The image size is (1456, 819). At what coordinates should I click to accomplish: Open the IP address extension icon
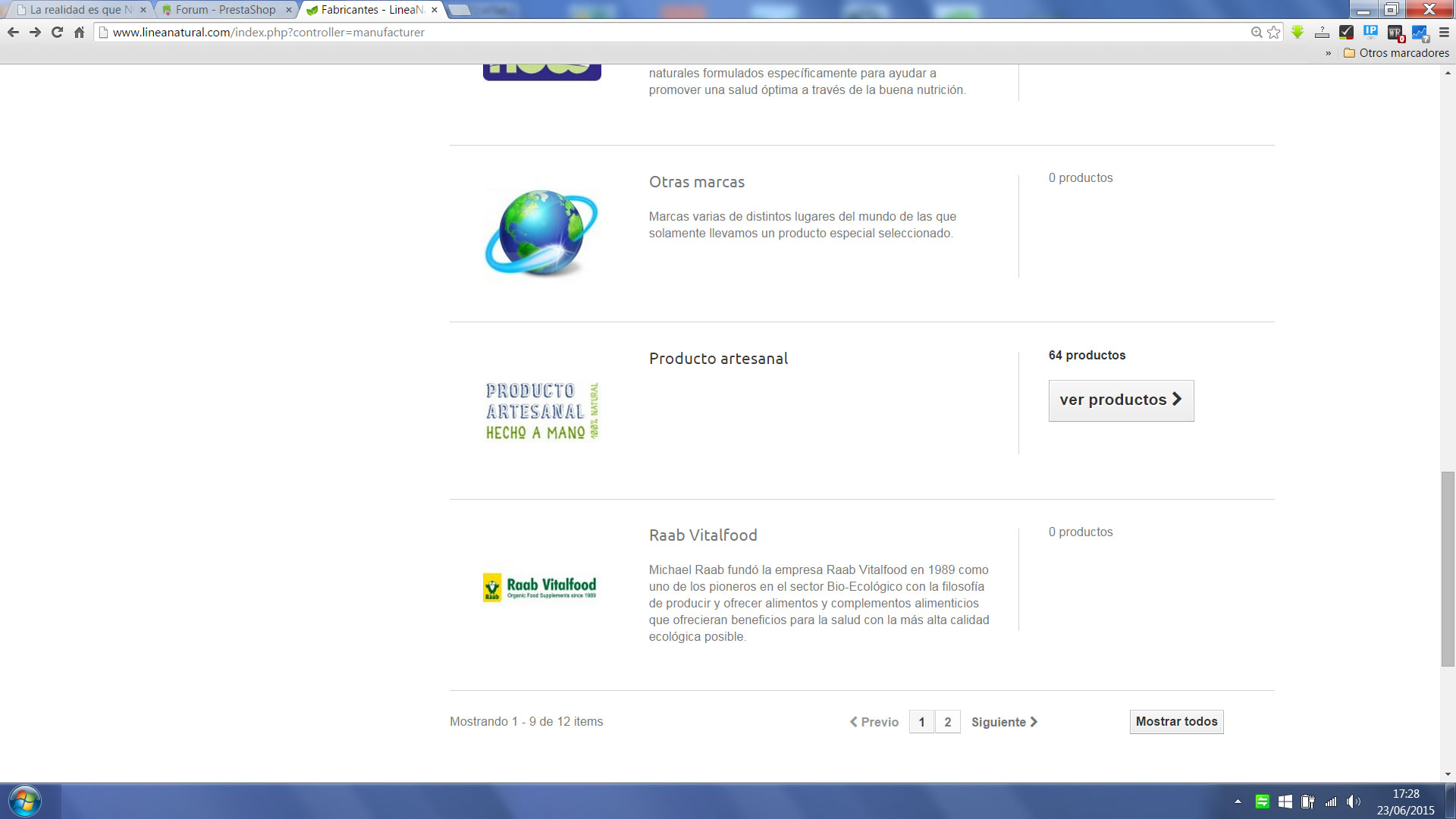pyautogui.click(x=1370, y=32)
